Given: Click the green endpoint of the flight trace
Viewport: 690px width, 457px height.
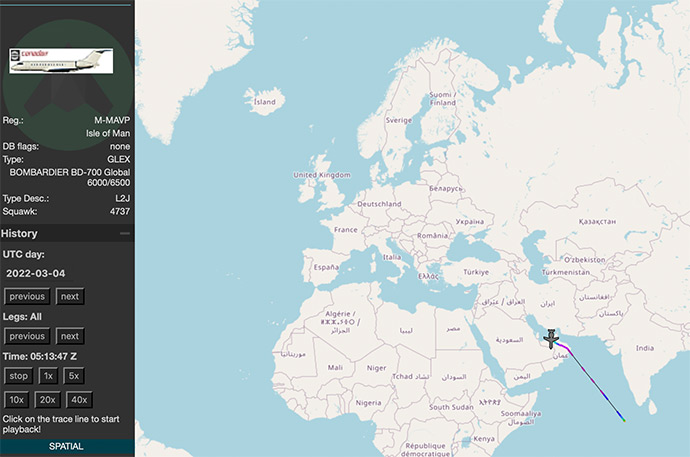Looking at the screenshot, I should [624, 421].
